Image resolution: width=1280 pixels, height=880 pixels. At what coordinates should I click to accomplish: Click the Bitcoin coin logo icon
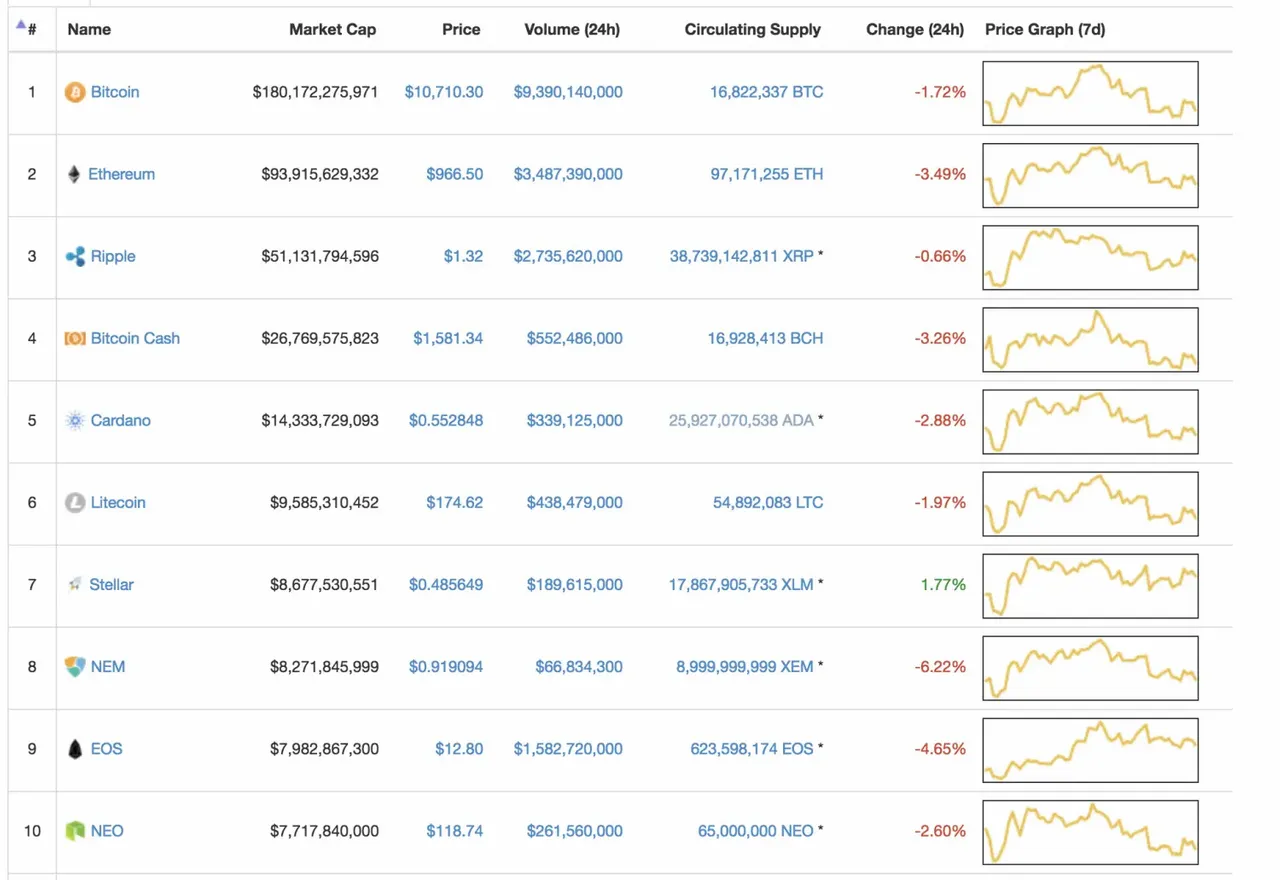tap(75, 92)
